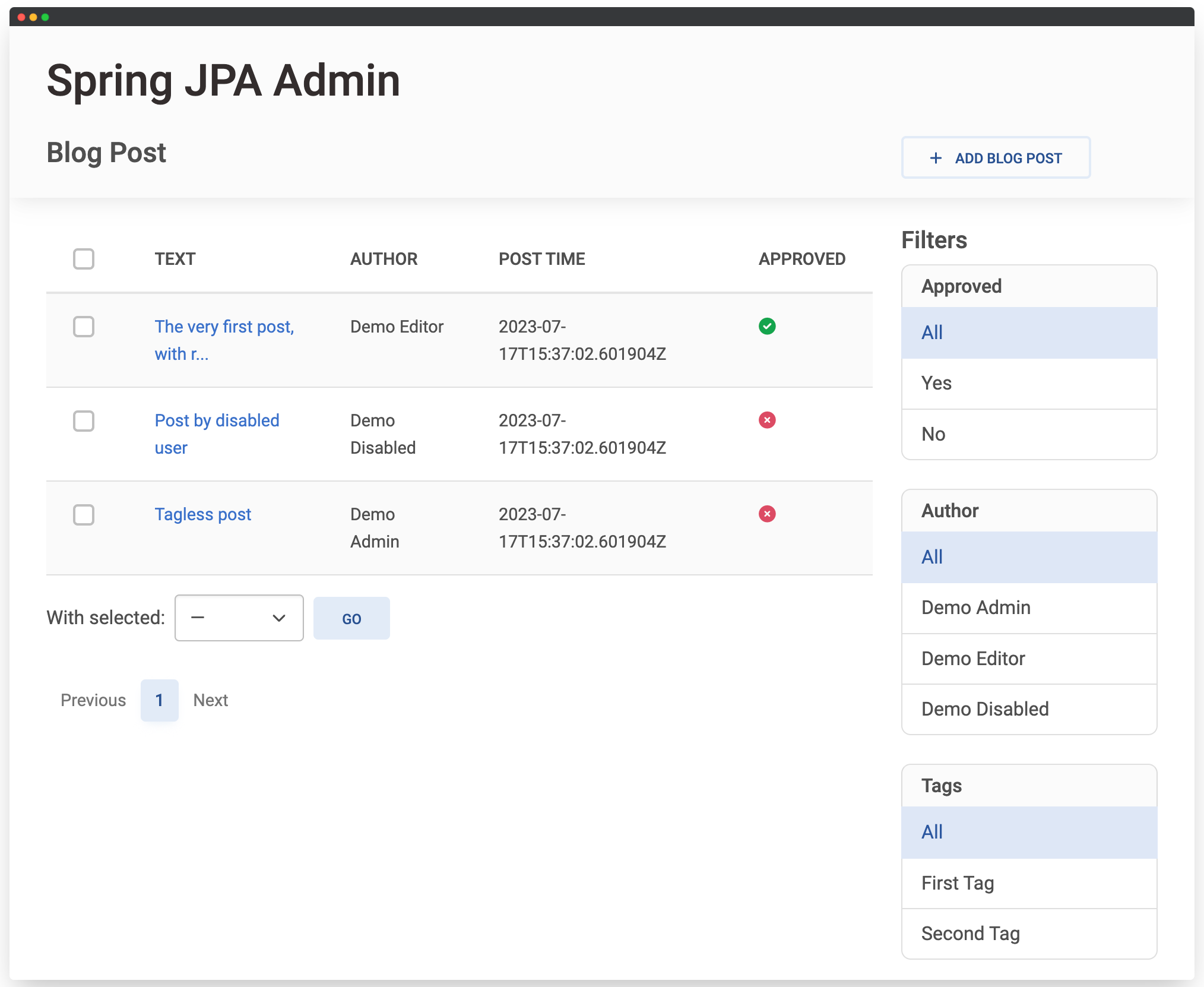Screen dimensions: 1204x987
Task: Filter Tags by First Tag
Action: pyautogui.click(x=1029, y=883)
